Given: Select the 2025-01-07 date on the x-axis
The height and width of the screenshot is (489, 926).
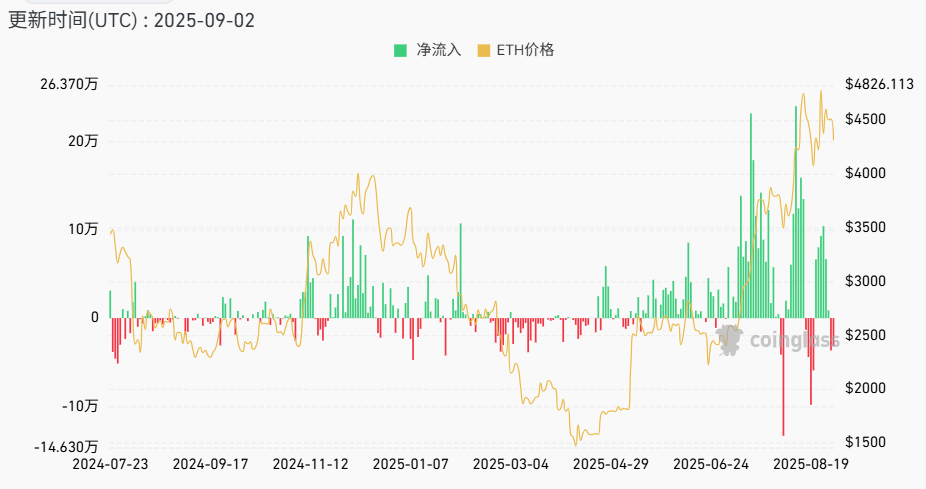Looking at the screenshot, I should point(410,464).
